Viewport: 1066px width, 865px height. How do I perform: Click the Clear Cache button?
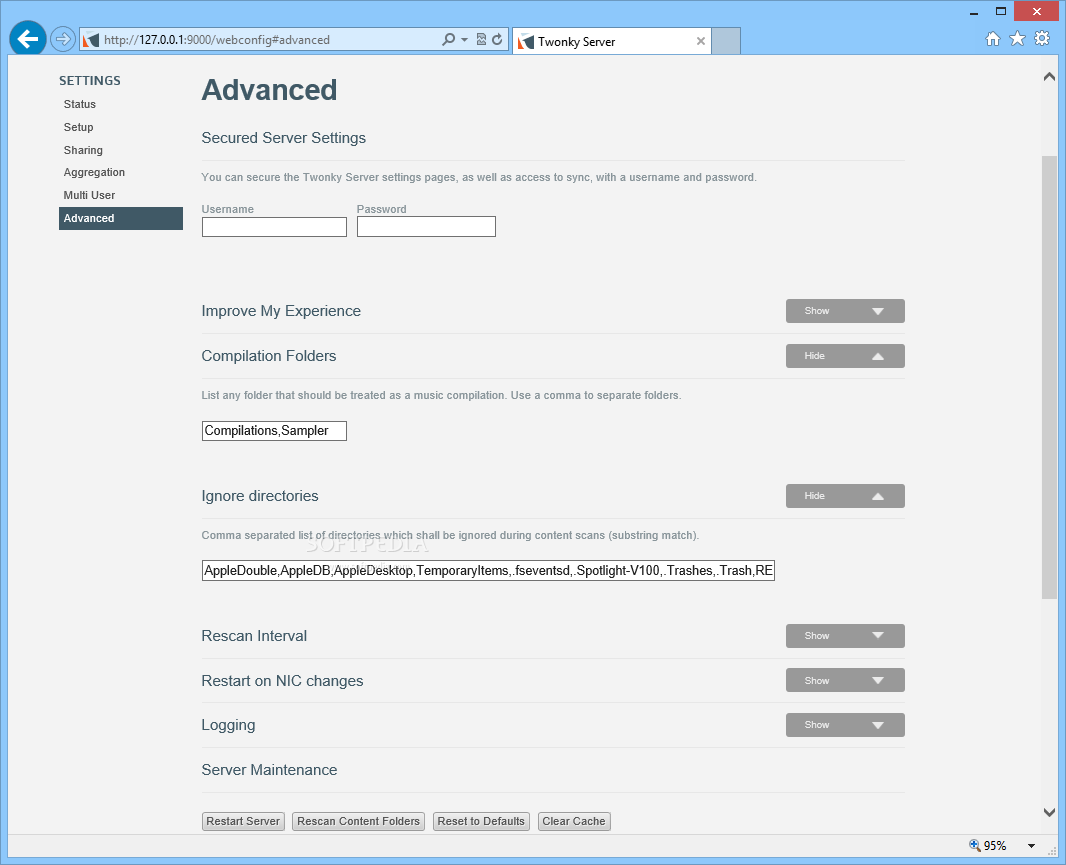(x=574, y=821)
